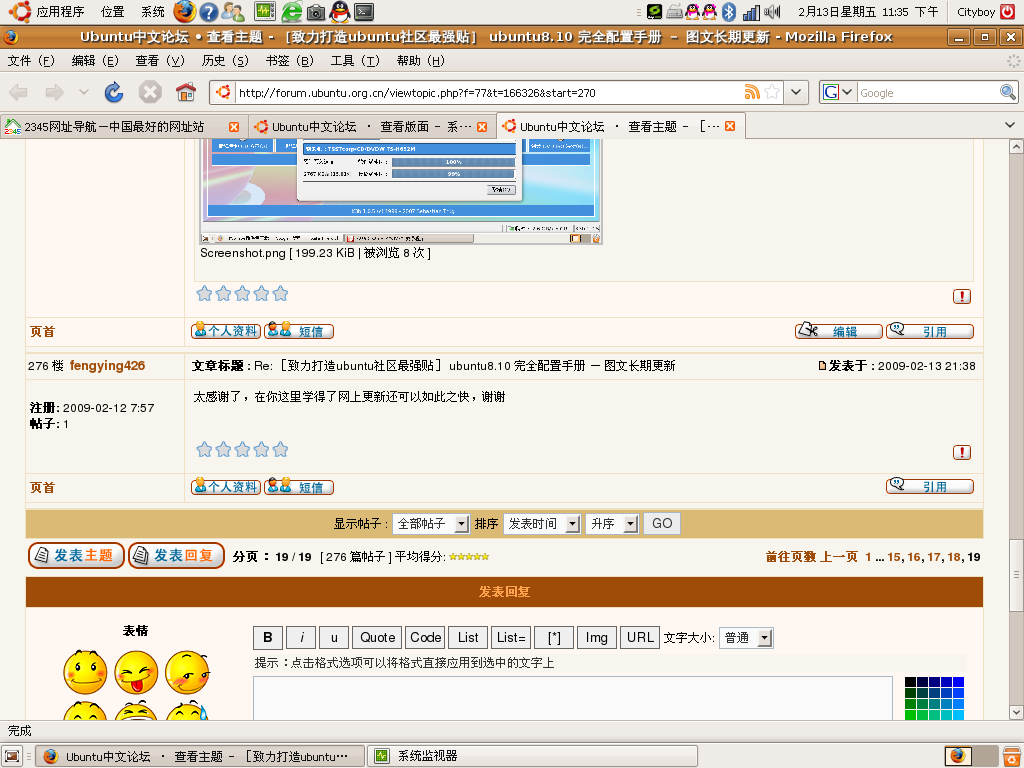1024x768 pixels.
Task: Open the 工具 tools menu
Action: (x=355, y=61)
